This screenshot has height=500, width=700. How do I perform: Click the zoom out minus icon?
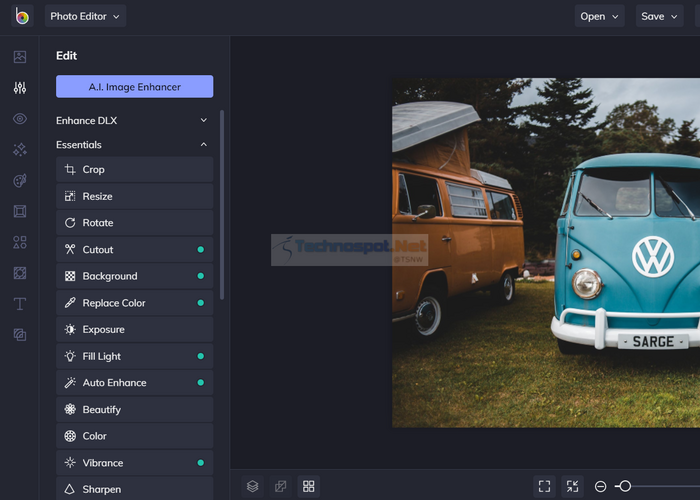600,486
